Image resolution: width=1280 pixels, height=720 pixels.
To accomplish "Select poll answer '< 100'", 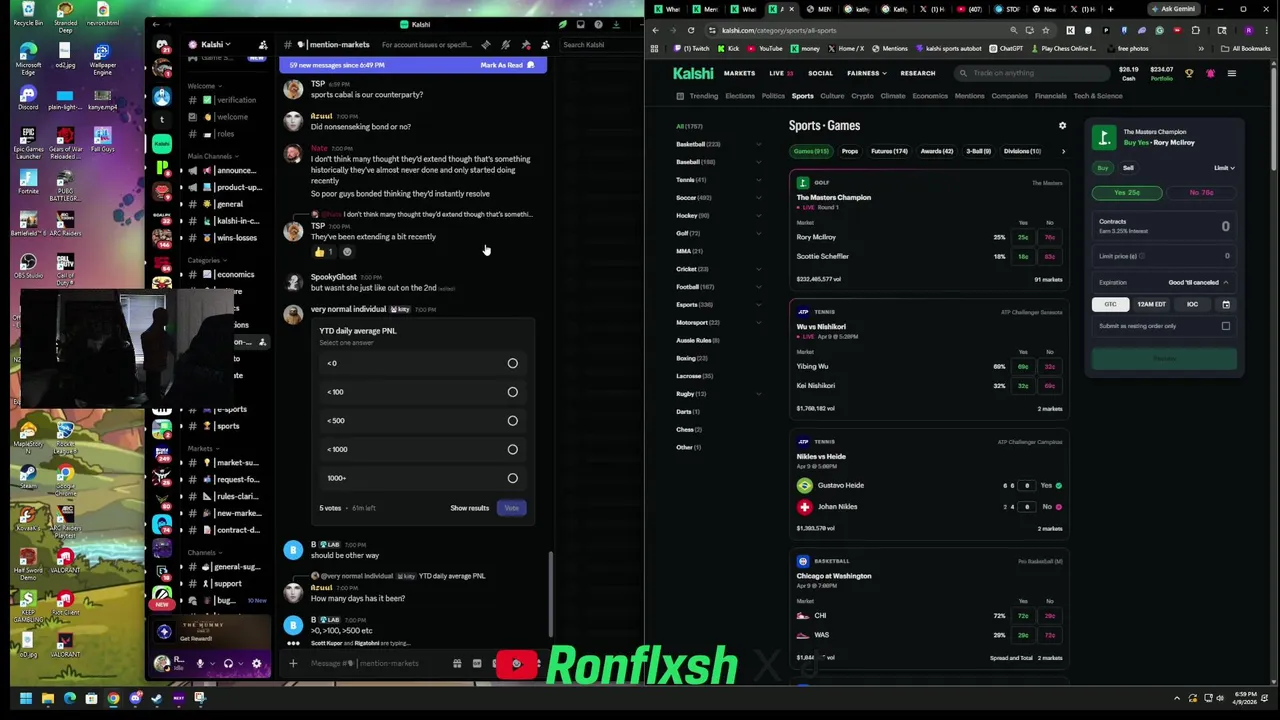I will 422,392.
